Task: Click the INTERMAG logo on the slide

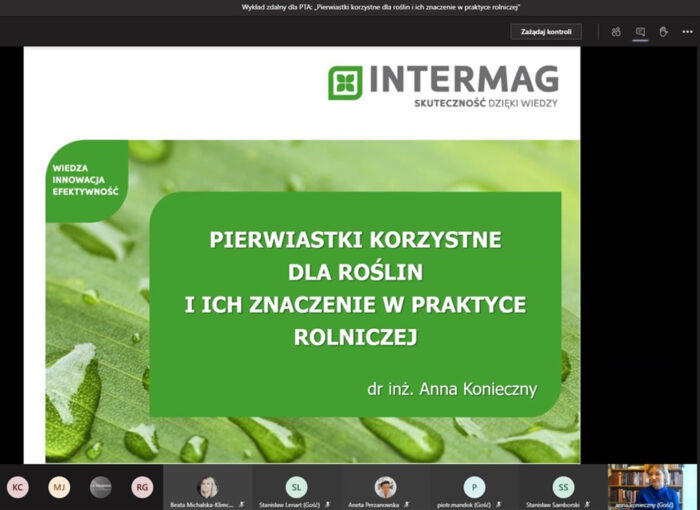Action: [443, 84]
